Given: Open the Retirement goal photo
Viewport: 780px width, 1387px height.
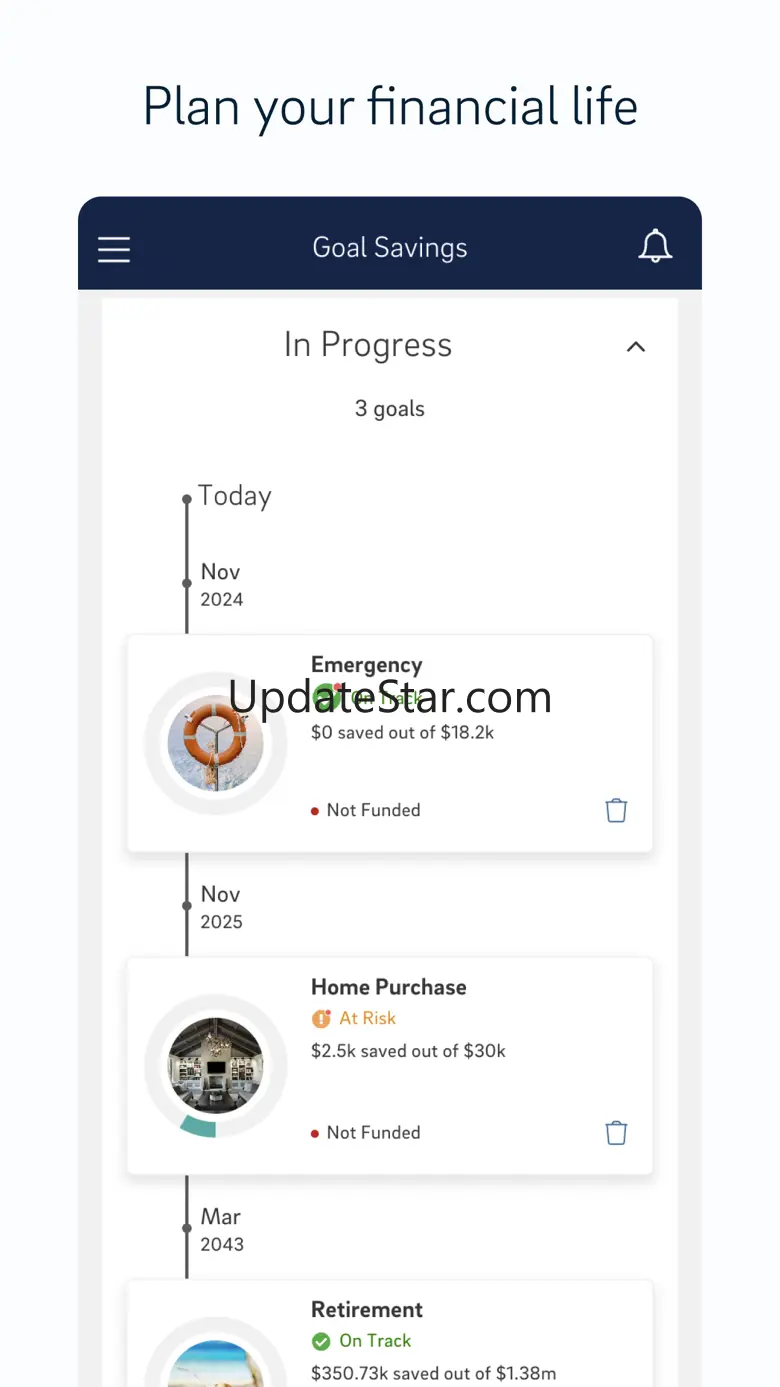Looking at the screenshot, I should [215, 1365].
